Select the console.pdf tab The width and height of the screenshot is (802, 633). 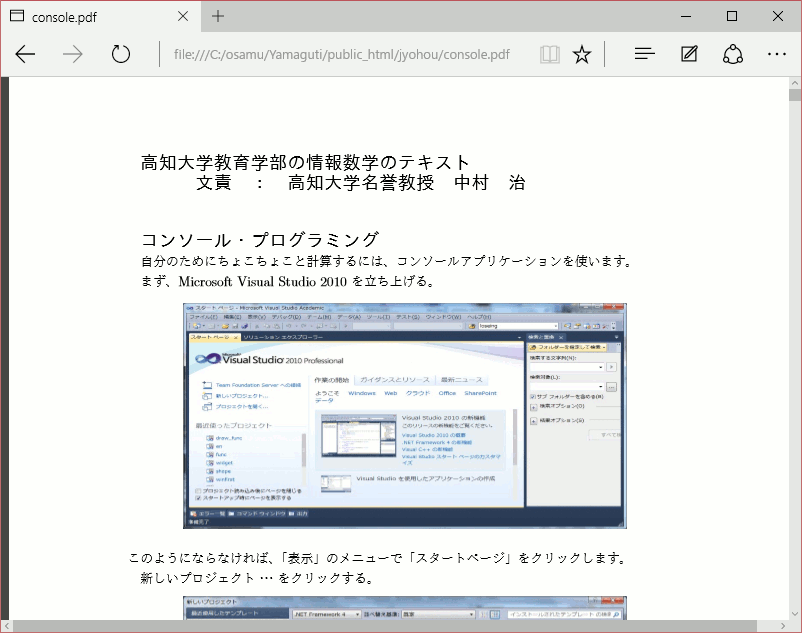click(x=100, y=16)
